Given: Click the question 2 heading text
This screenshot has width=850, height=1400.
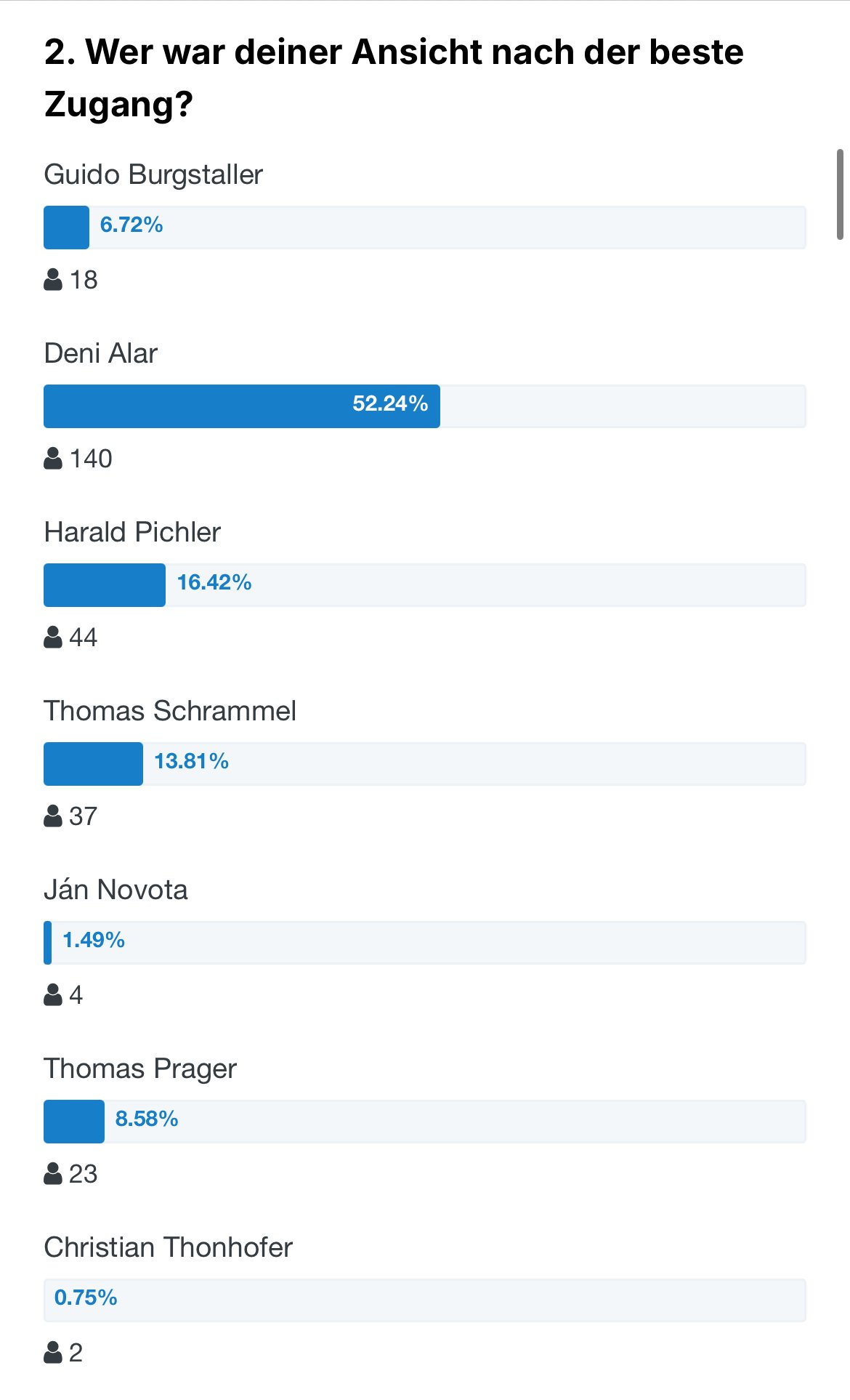Looking at the screenshot, I should 394,78.
